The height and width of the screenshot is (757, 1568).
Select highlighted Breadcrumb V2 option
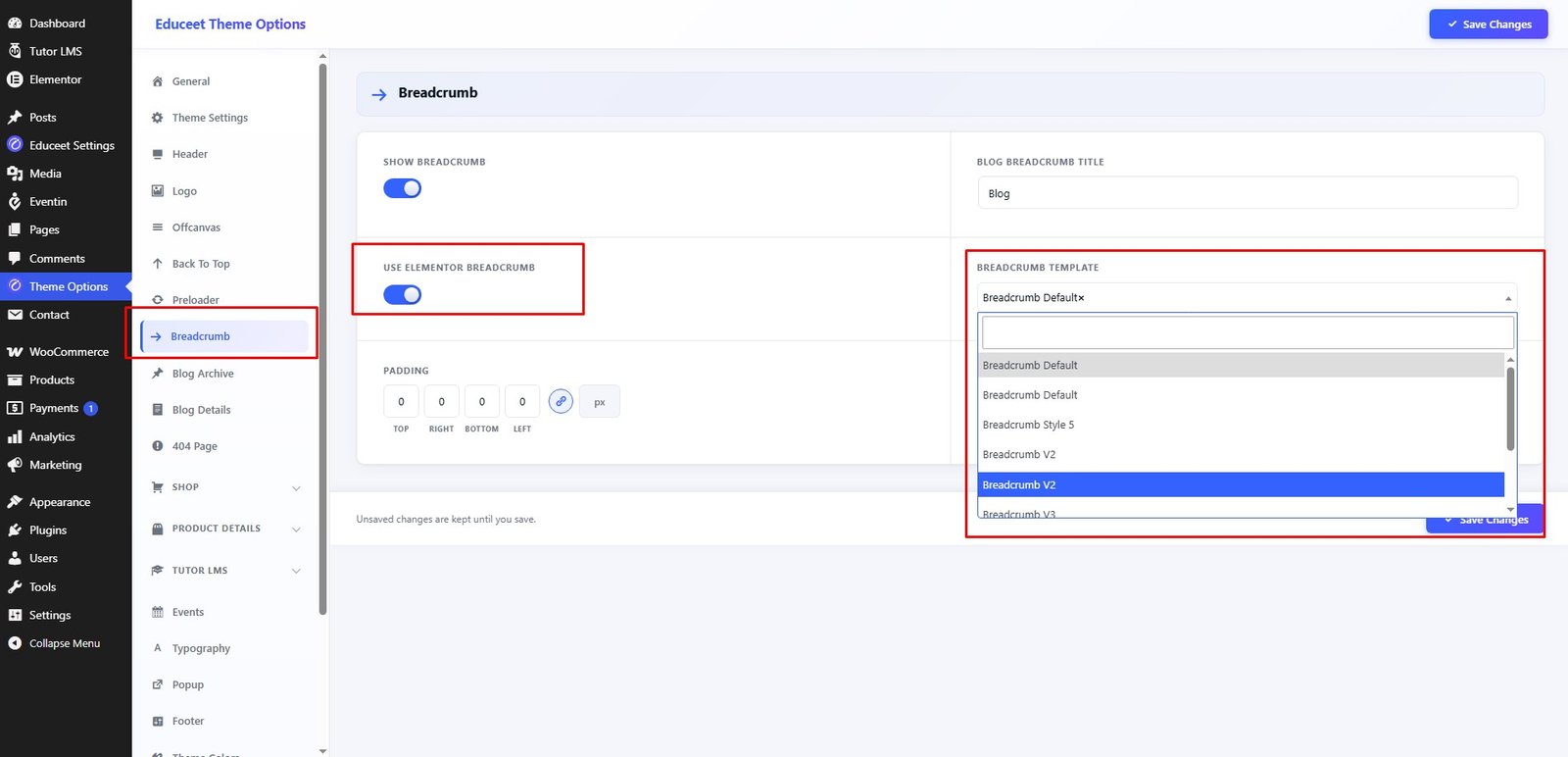click(x=1241, y=484)
